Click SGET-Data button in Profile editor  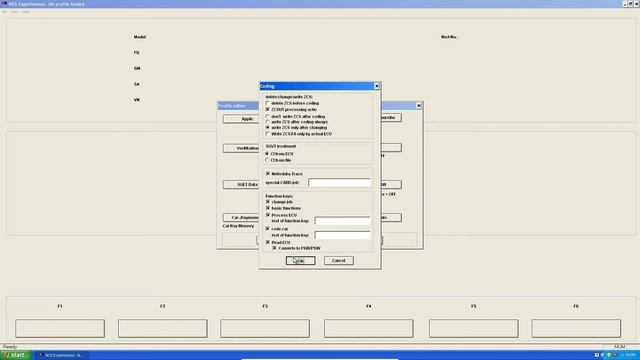(x=241, y=184)
